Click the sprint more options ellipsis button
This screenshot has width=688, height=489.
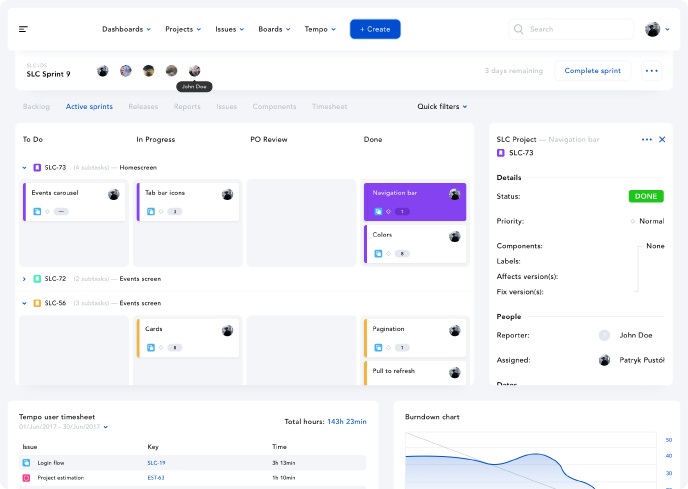(652, 71)
